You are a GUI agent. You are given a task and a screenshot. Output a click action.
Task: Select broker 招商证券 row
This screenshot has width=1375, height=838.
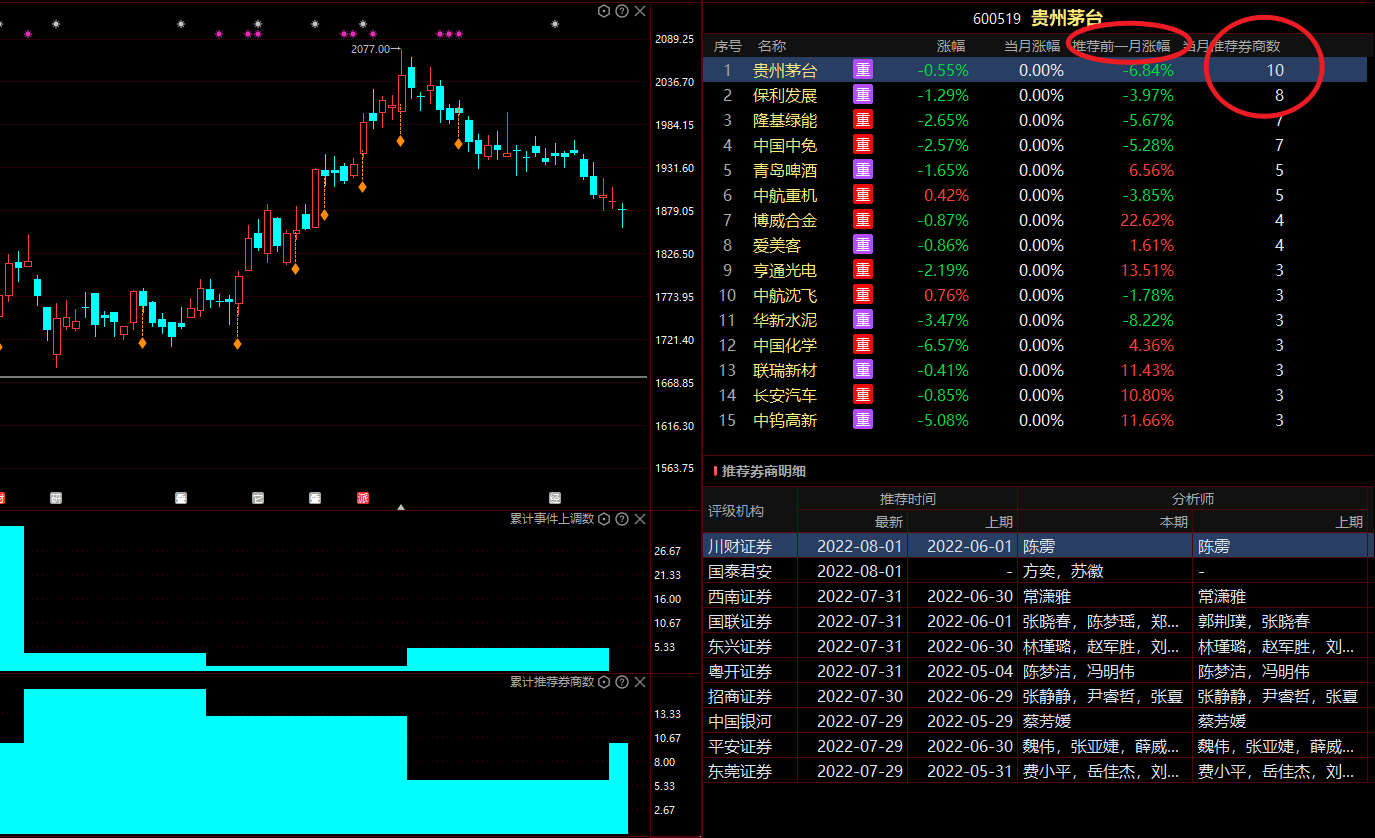point(1038,696)
